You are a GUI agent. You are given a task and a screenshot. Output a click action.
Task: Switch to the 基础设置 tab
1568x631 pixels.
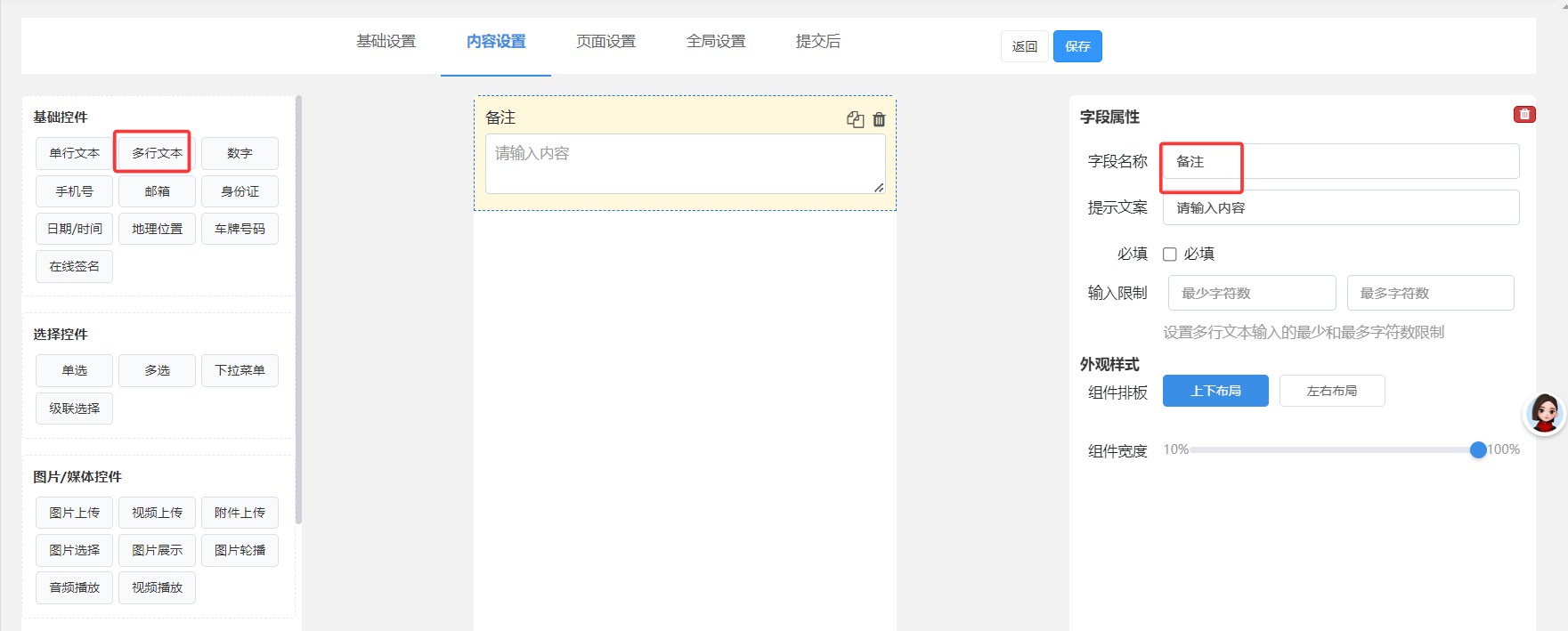coord(386,41)
